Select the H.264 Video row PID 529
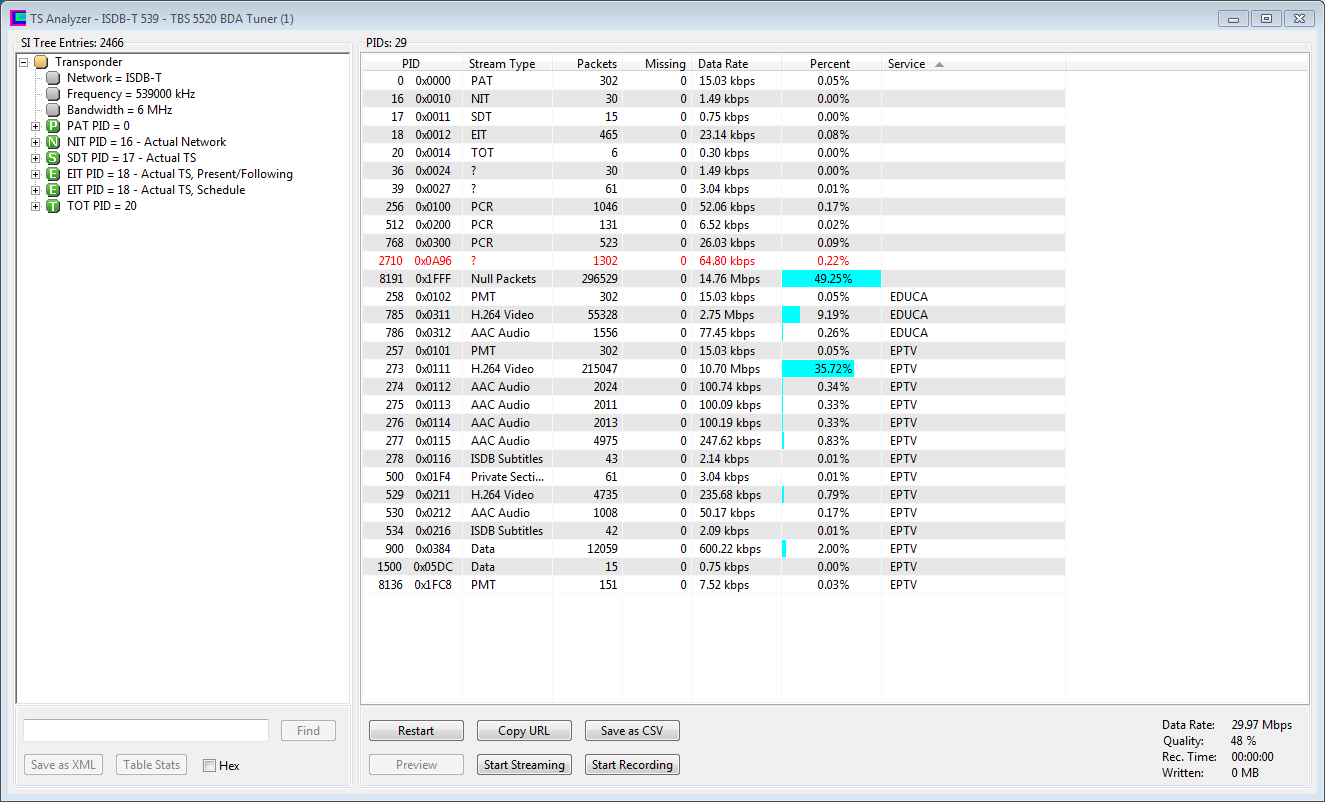The width and height of the screenshot is (1325, 802). point(713,495)
